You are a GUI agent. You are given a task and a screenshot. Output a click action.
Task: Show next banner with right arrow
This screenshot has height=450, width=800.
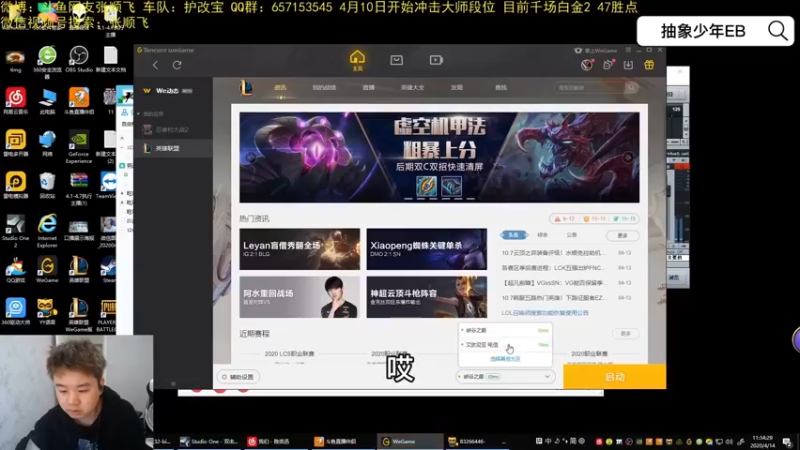pos(628,157)
